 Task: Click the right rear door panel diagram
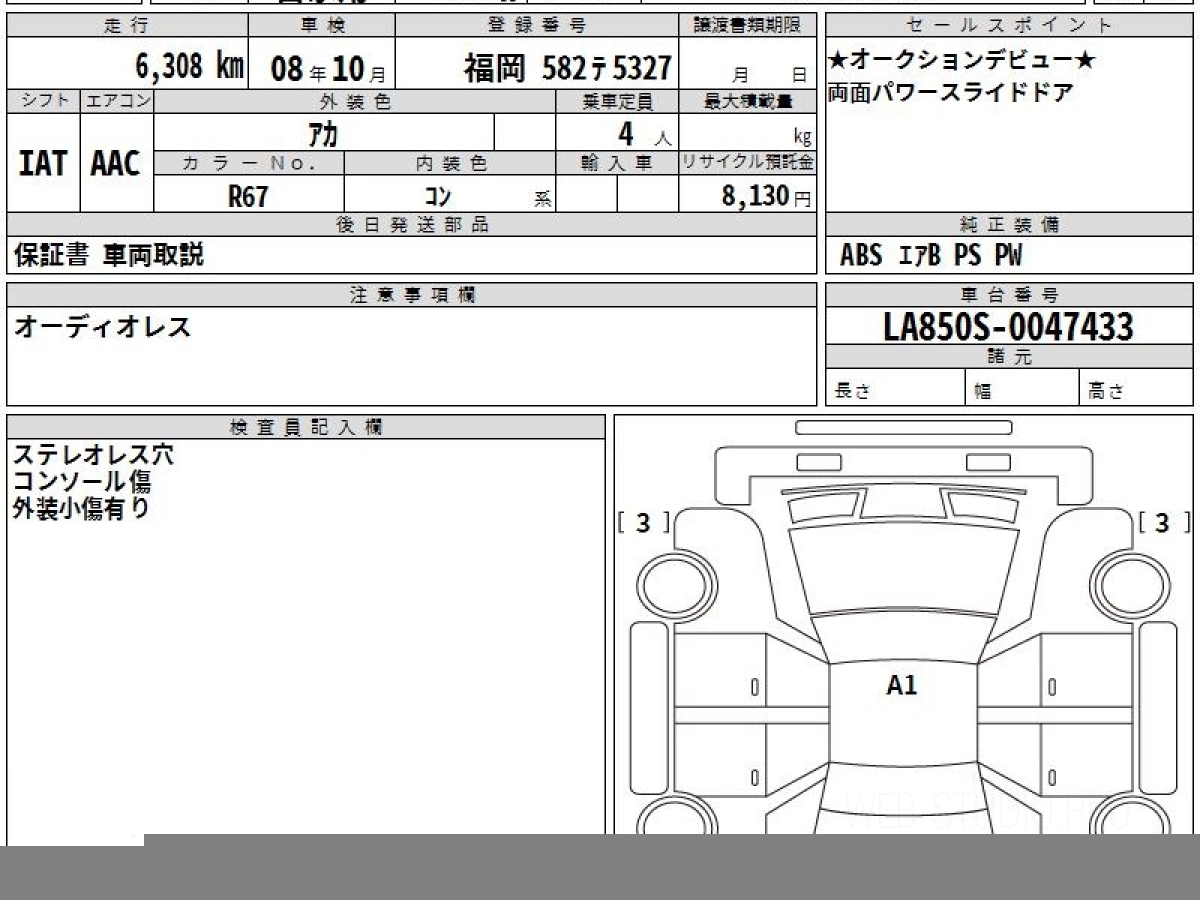point(1086,770)
